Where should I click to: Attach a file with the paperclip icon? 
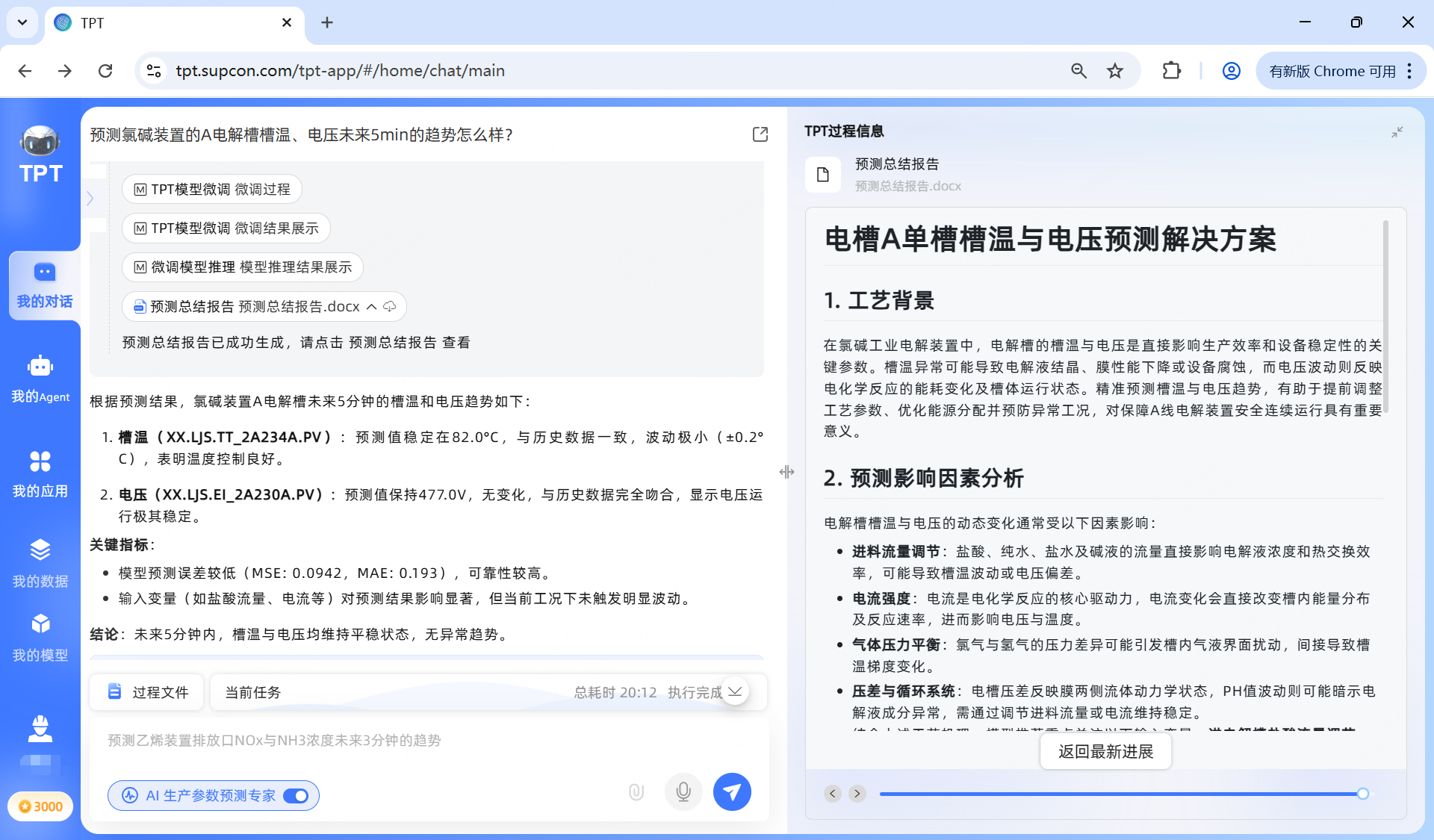click(636, 791)
